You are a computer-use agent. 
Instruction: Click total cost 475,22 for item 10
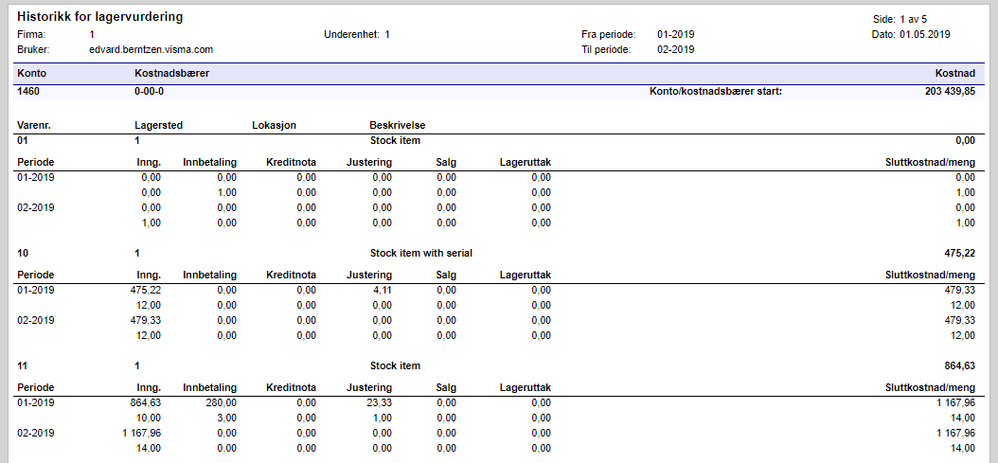click(960, 253)
